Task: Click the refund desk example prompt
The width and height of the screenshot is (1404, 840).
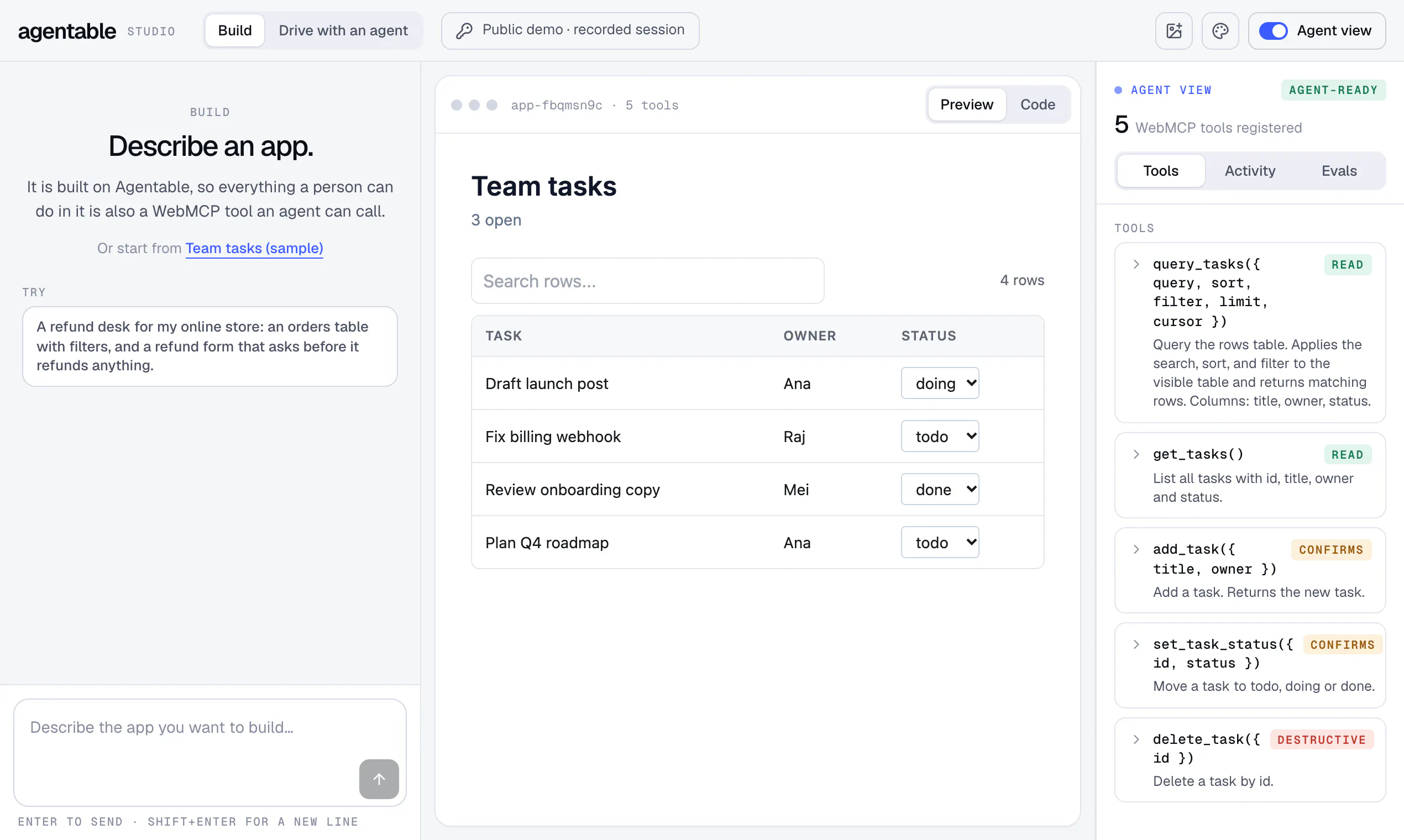Action: pyautogui.click(x=210, y=347)
